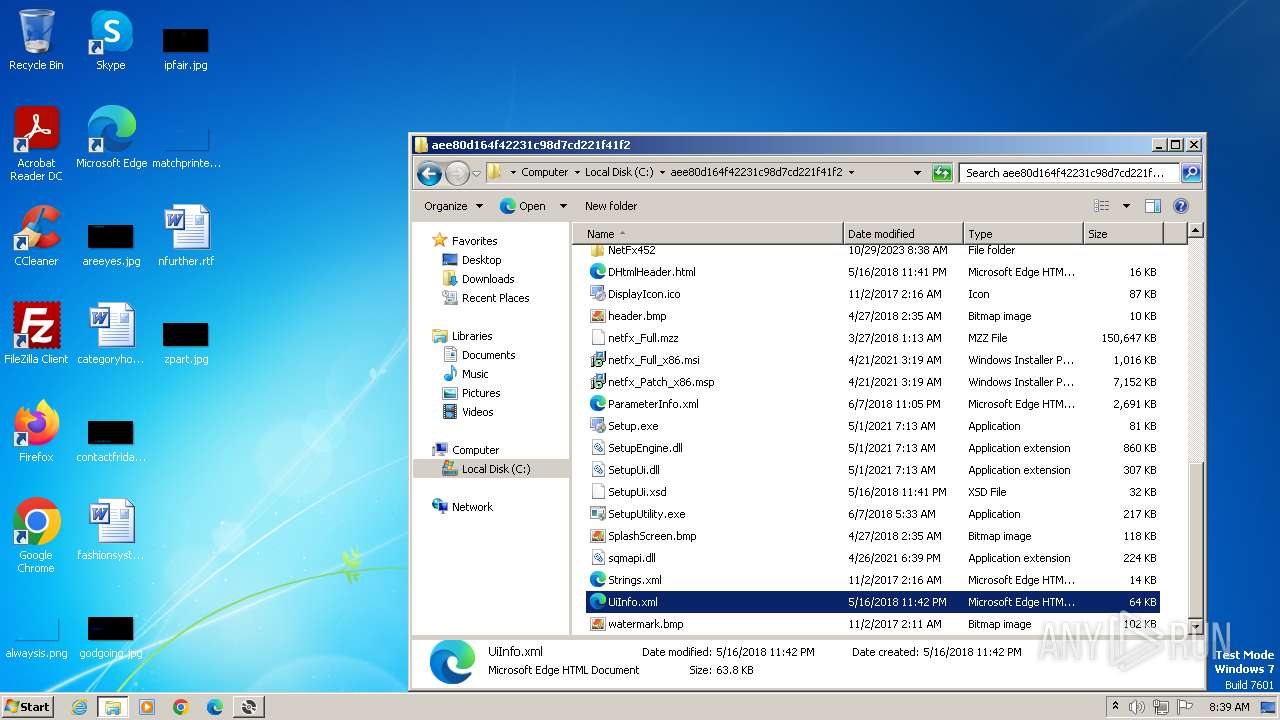
Task: Click the Open toolbar button
Action: [x=523, y=206]
